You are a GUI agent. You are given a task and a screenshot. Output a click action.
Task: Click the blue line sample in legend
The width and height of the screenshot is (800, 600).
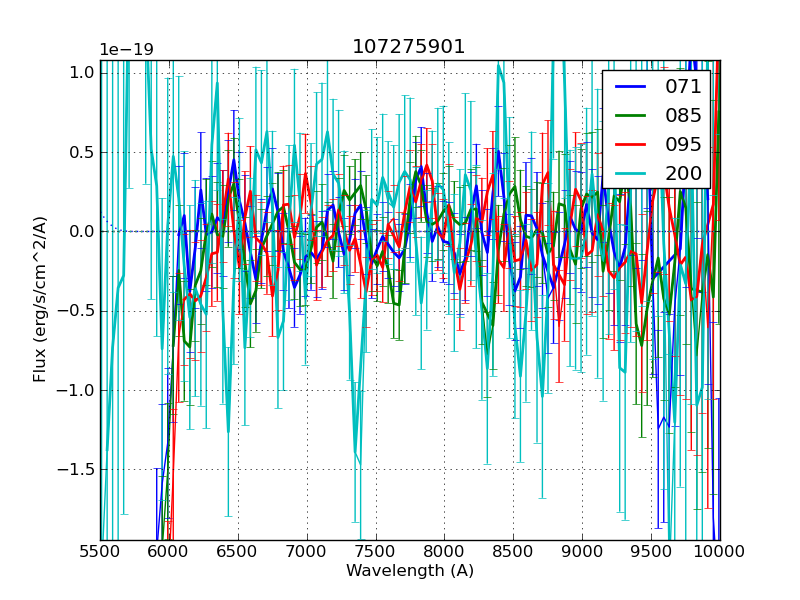click(x=631, y=87)
